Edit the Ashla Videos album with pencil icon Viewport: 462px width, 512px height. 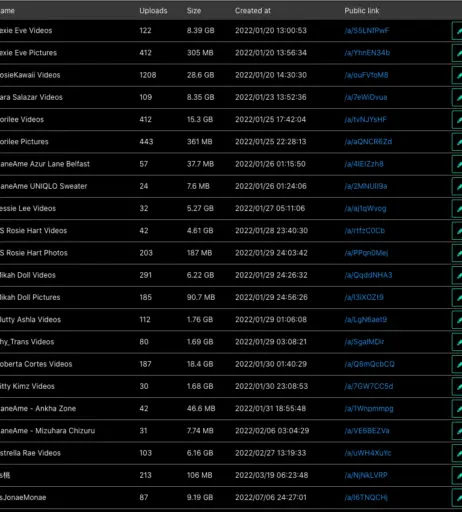click(x=457, y=320)
